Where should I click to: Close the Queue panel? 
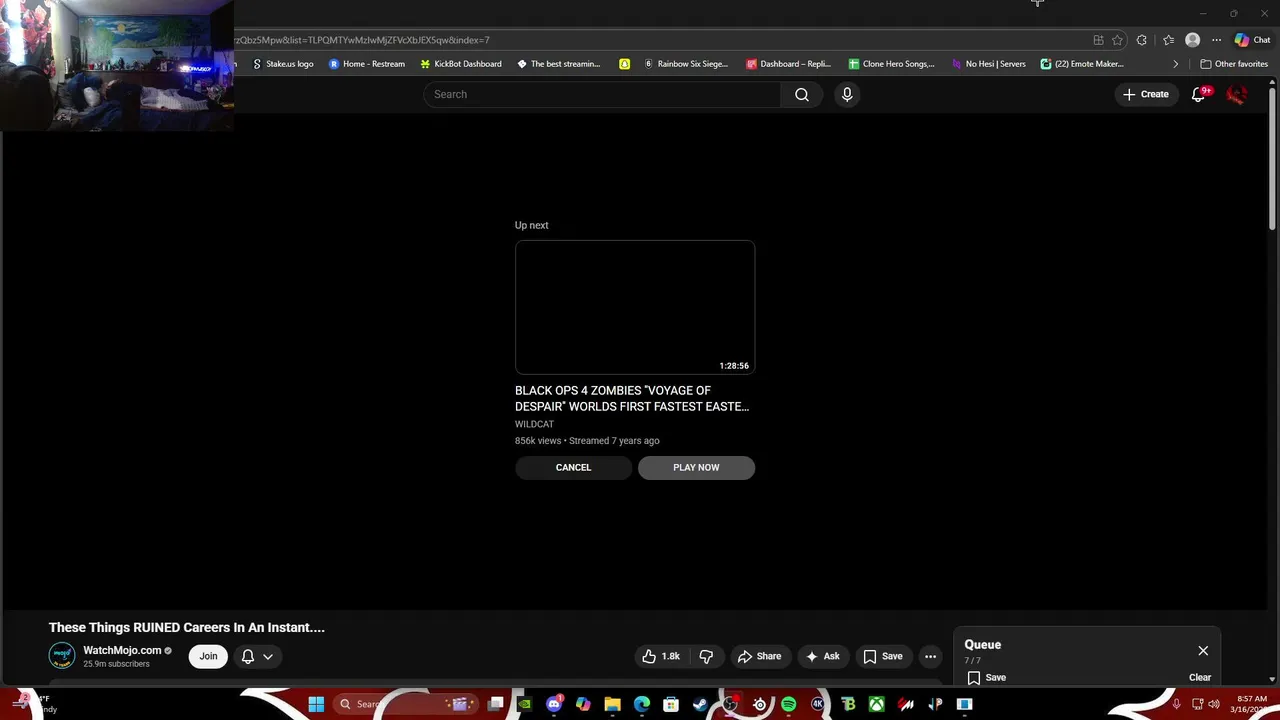tap(1203, 650)
